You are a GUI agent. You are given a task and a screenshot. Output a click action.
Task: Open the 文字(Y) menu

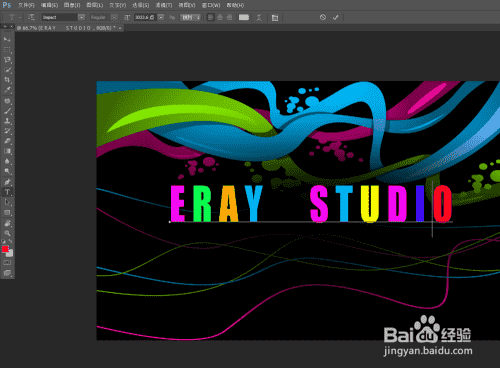click(118, 5)
